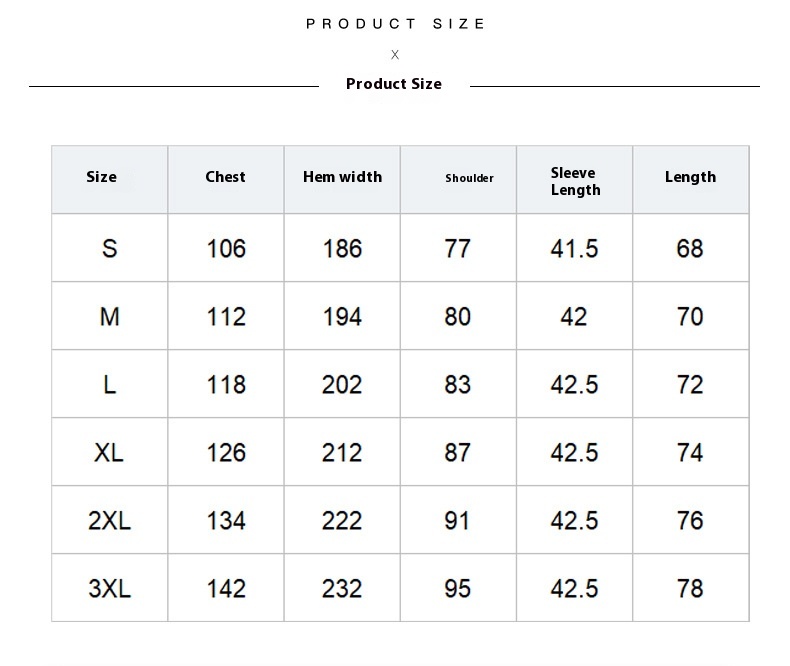Click the Hem width column header
The height and width of the screenshot is (666, 790).
[x=342, y=177]
